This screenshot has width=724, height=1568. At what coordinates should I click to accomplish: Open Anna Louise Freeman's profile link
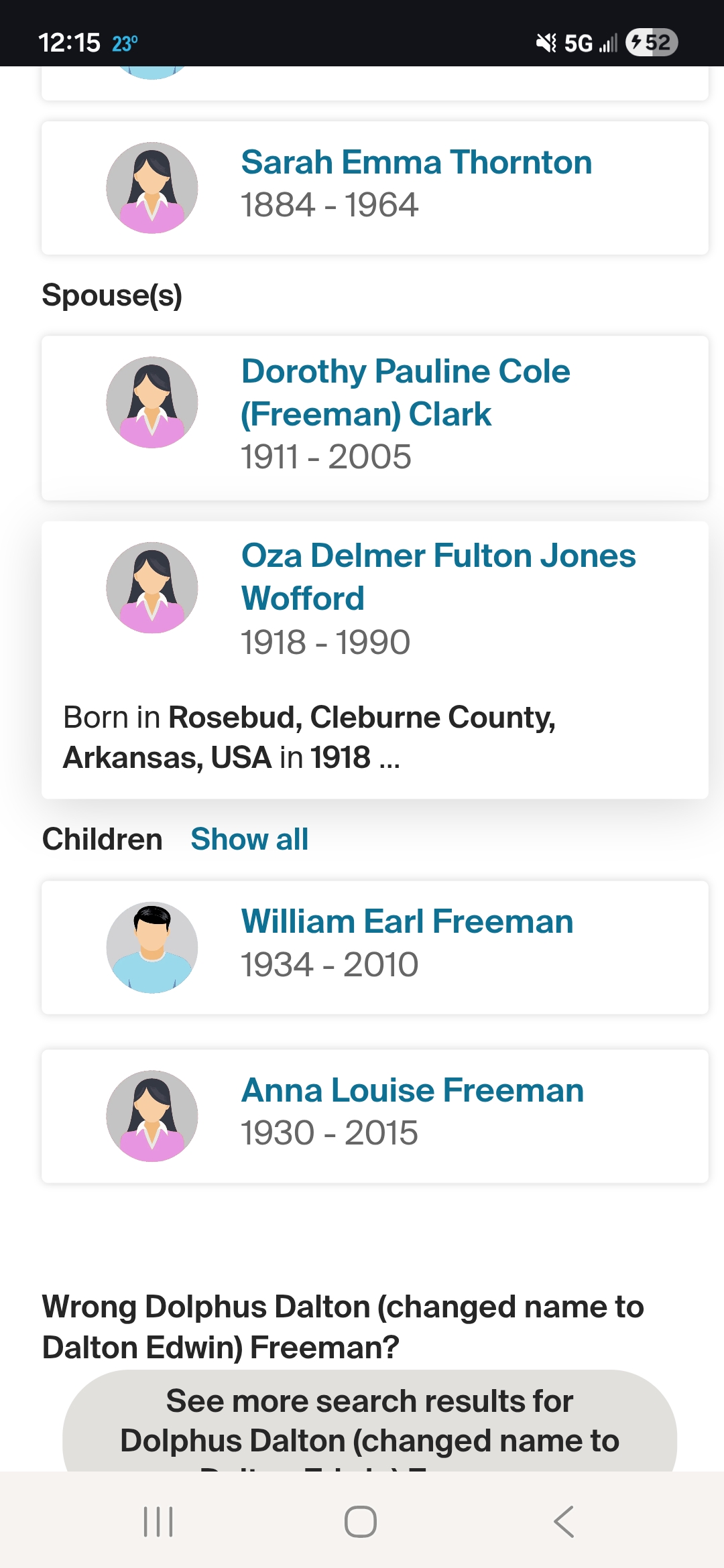coord(412,1090)
